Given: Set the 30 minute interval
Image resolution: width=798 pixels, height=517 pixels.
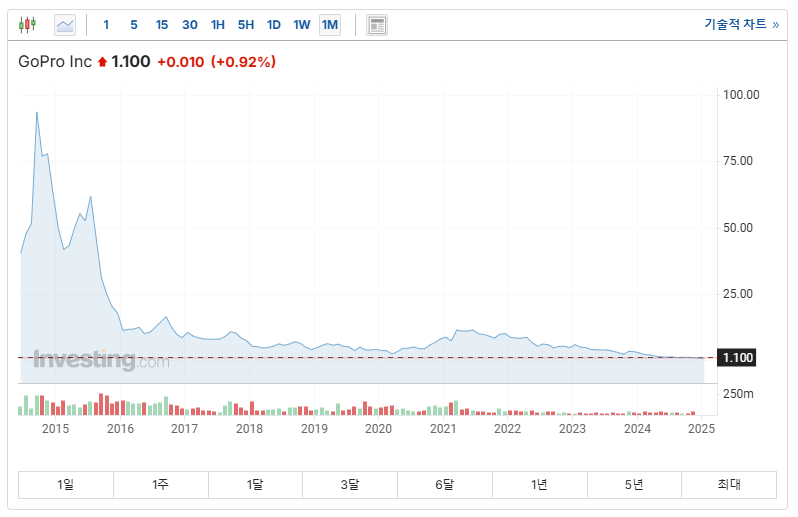Looking at the screenshot, I should (x=190, y=25).
